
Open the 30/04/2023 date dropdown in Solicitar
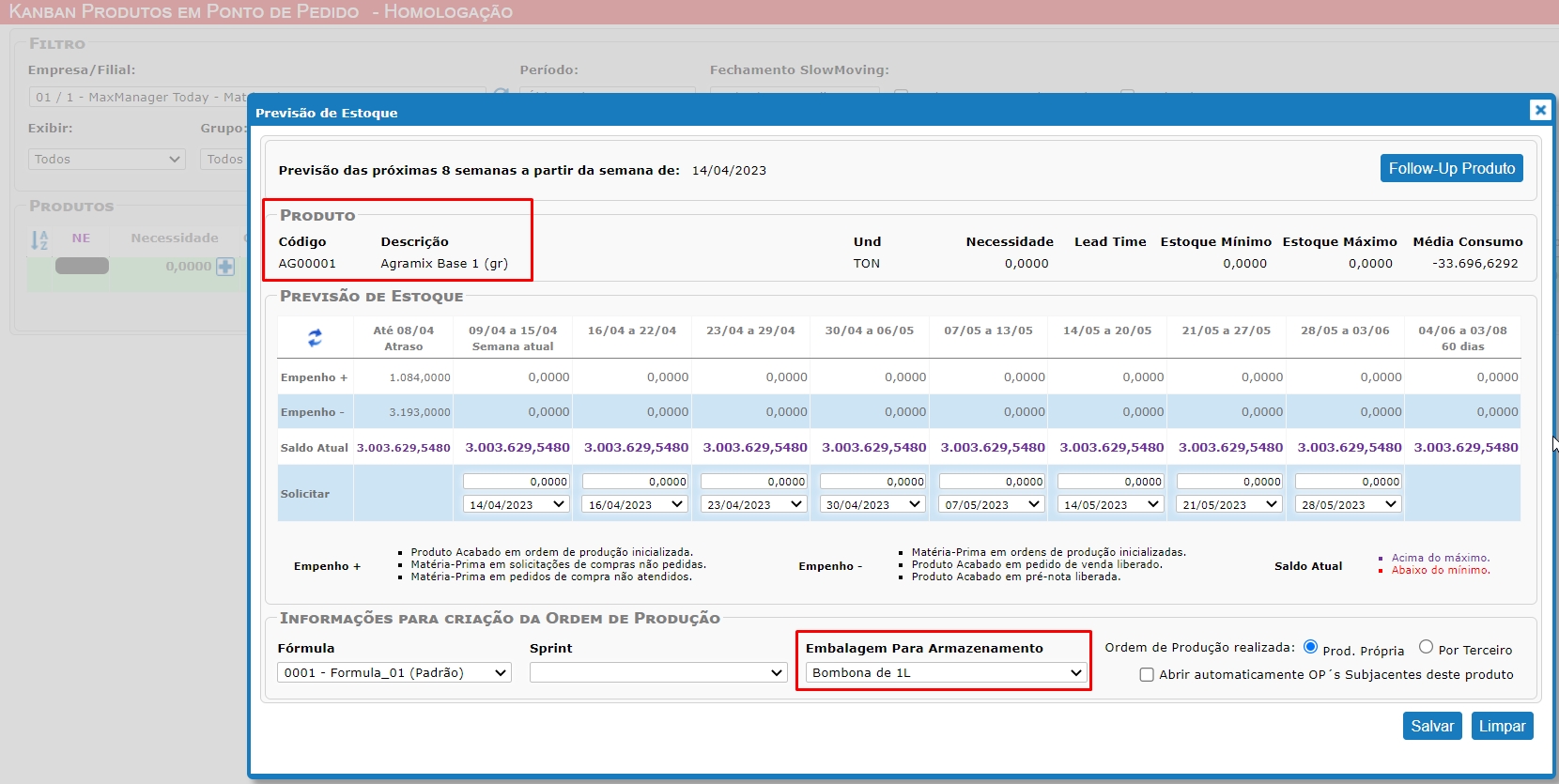pyautogui.click(x=873, y=504)
